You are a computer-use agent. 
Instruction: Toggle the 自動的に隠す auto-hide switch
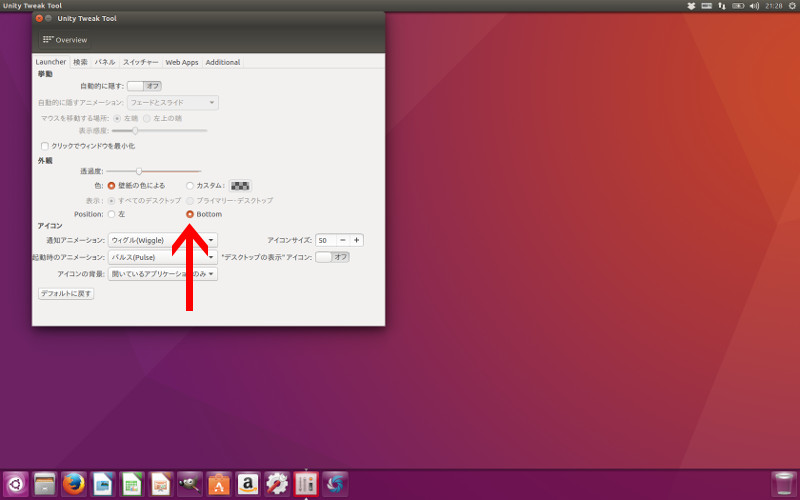pyautogui.click(x=144, y=86)
